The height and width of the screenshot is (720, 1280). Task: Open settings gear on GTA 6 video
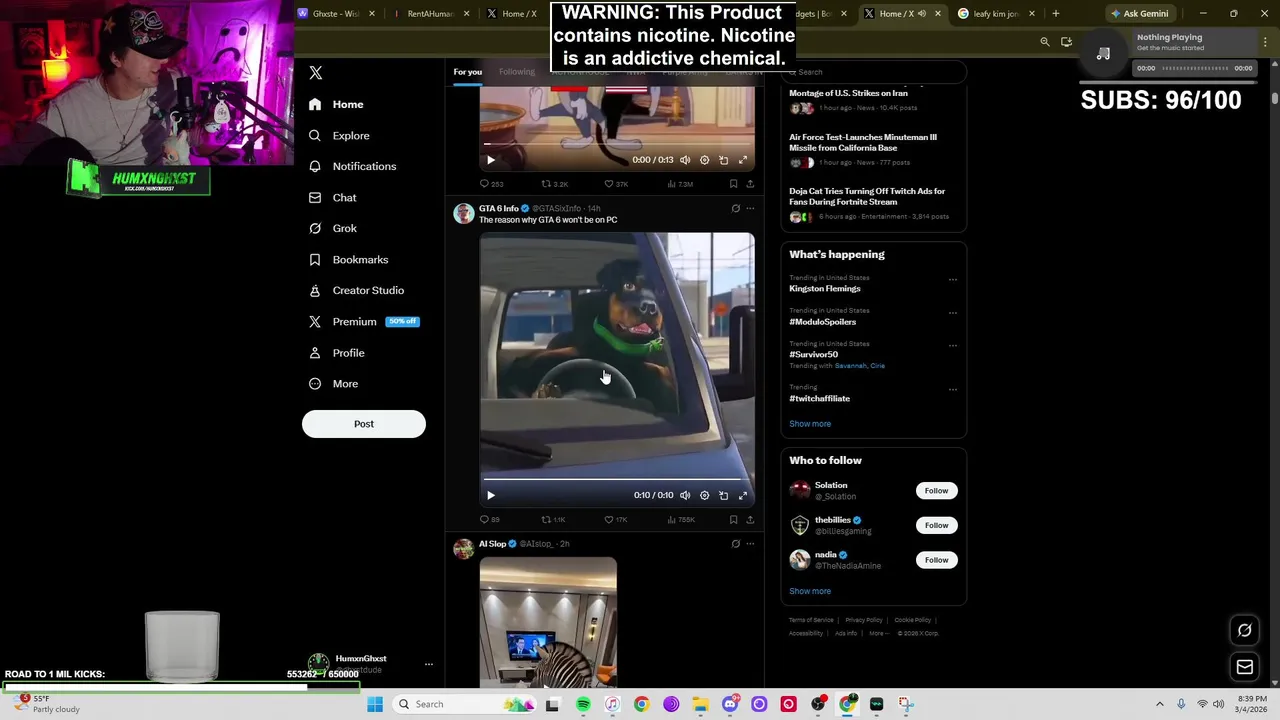pos(704,495)
